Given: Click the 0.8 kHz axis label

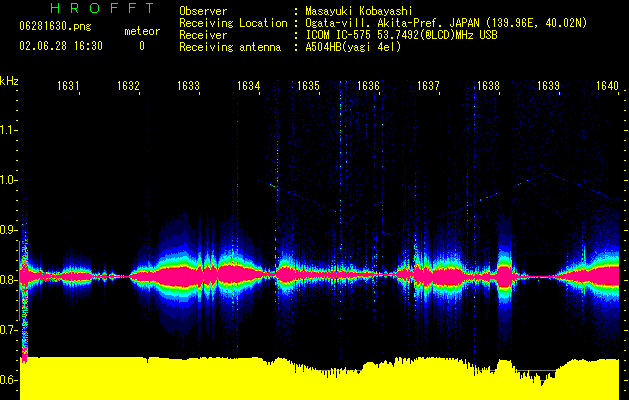Looking at the screenshot, I should (7, 280).
